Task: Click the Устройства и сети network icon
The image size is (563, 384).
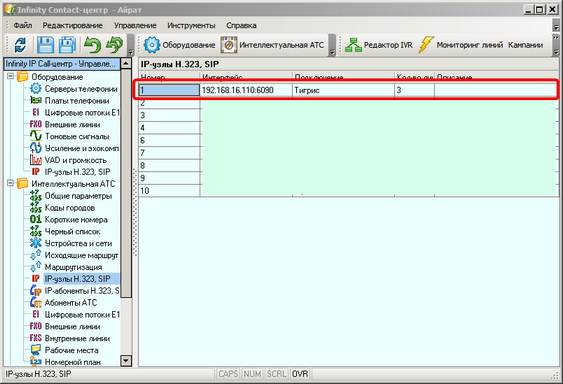Action: (36, 243)
